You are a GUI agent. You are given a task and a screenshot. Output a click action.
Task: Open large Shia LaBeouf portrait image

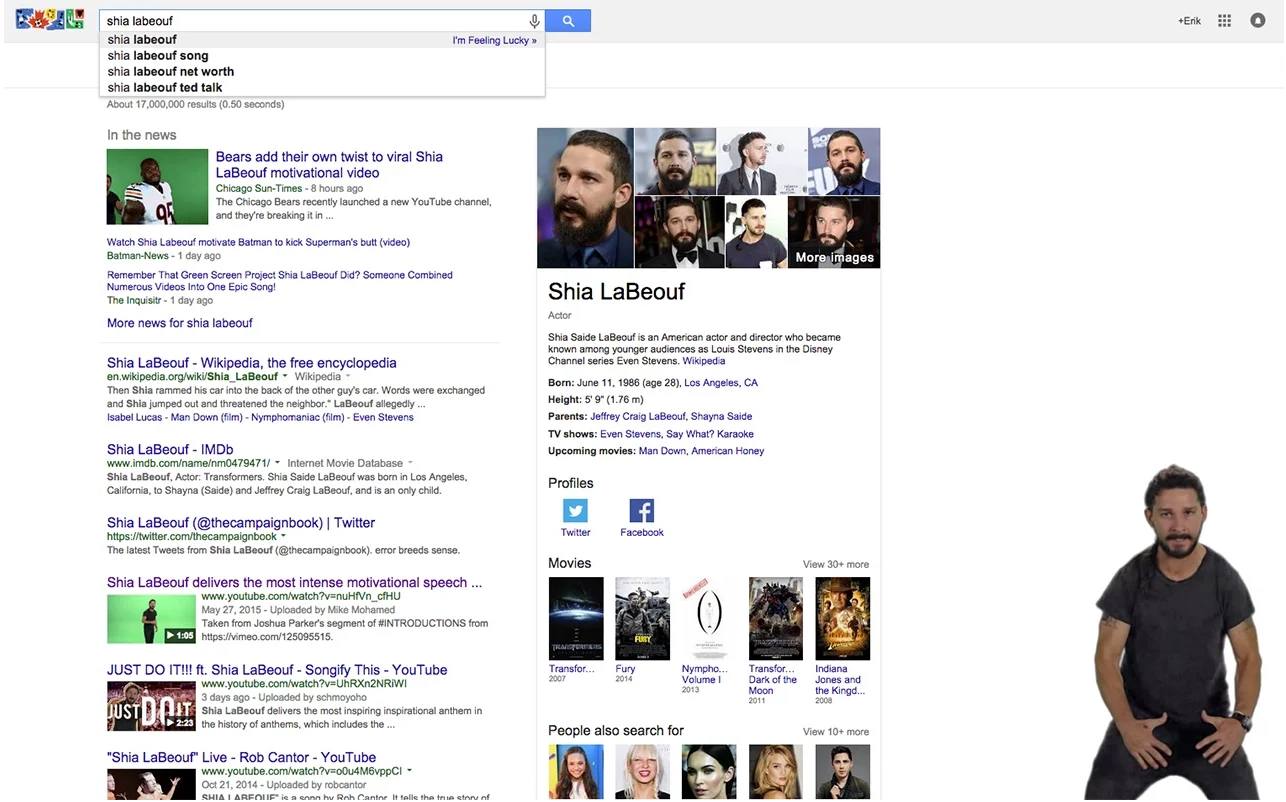click(x=585, y=198)
